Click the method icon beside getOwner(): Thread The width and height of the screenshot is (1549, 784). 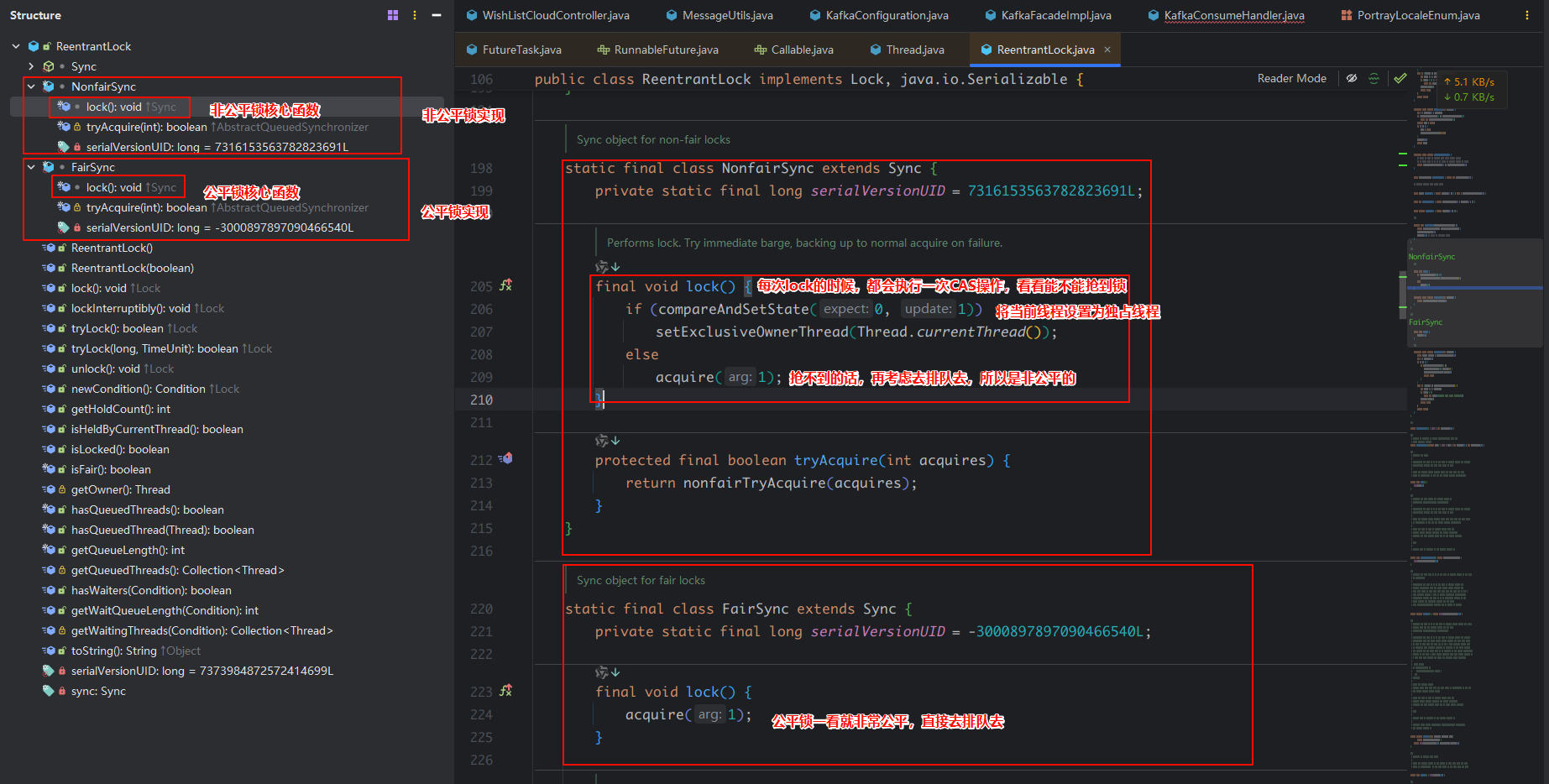coord(49,489)
